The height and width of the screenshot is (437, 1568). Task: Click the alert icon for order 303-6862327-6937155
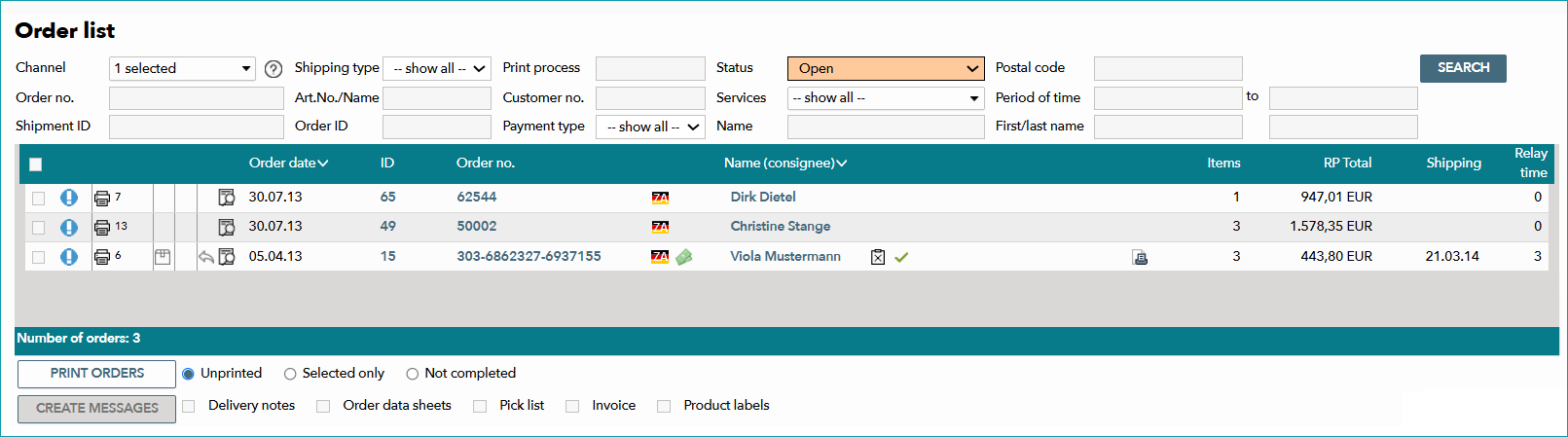tap(69, 257)
